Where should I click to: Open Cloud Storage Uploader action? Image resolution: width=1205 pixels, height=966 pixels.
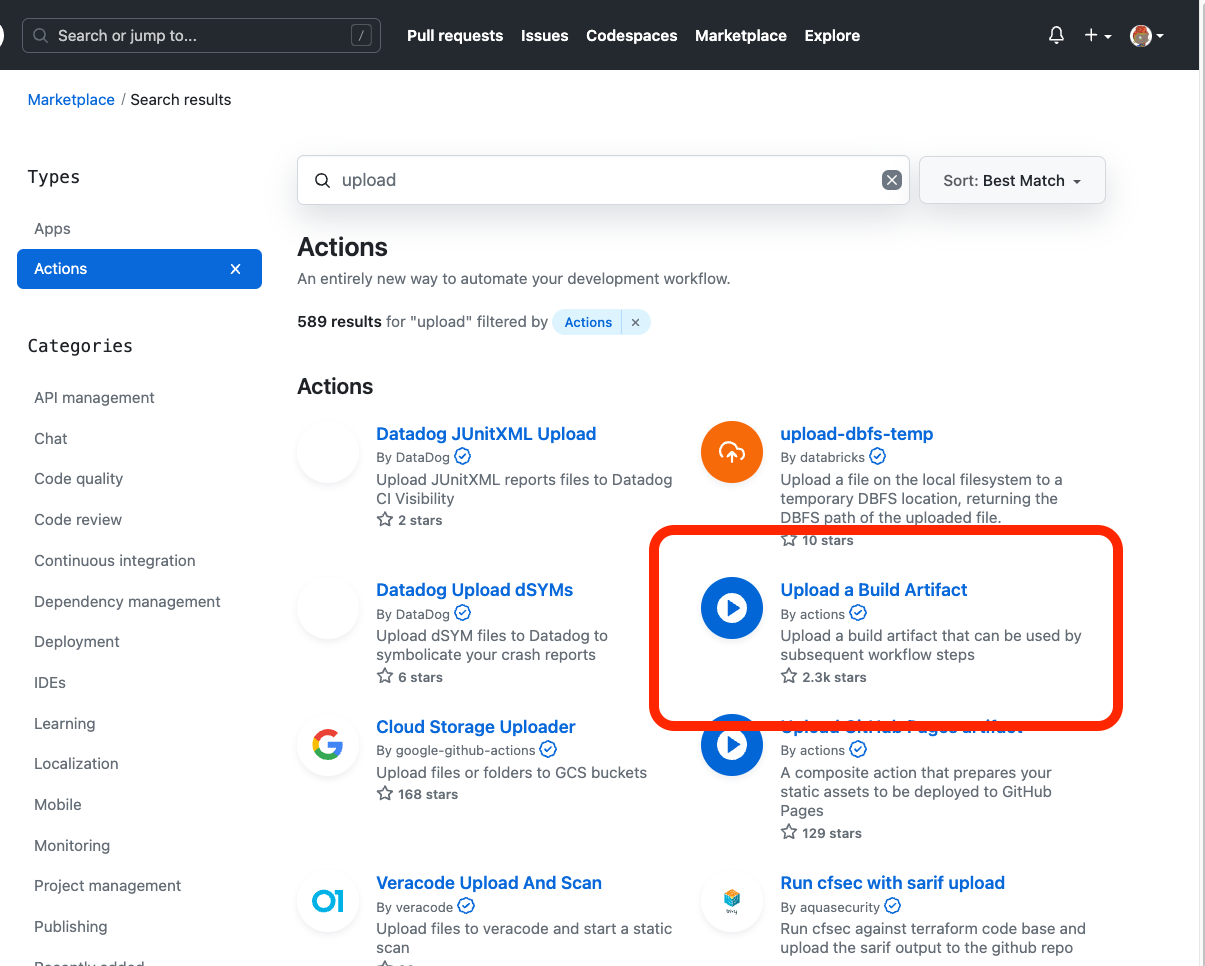tap(476, 727)
